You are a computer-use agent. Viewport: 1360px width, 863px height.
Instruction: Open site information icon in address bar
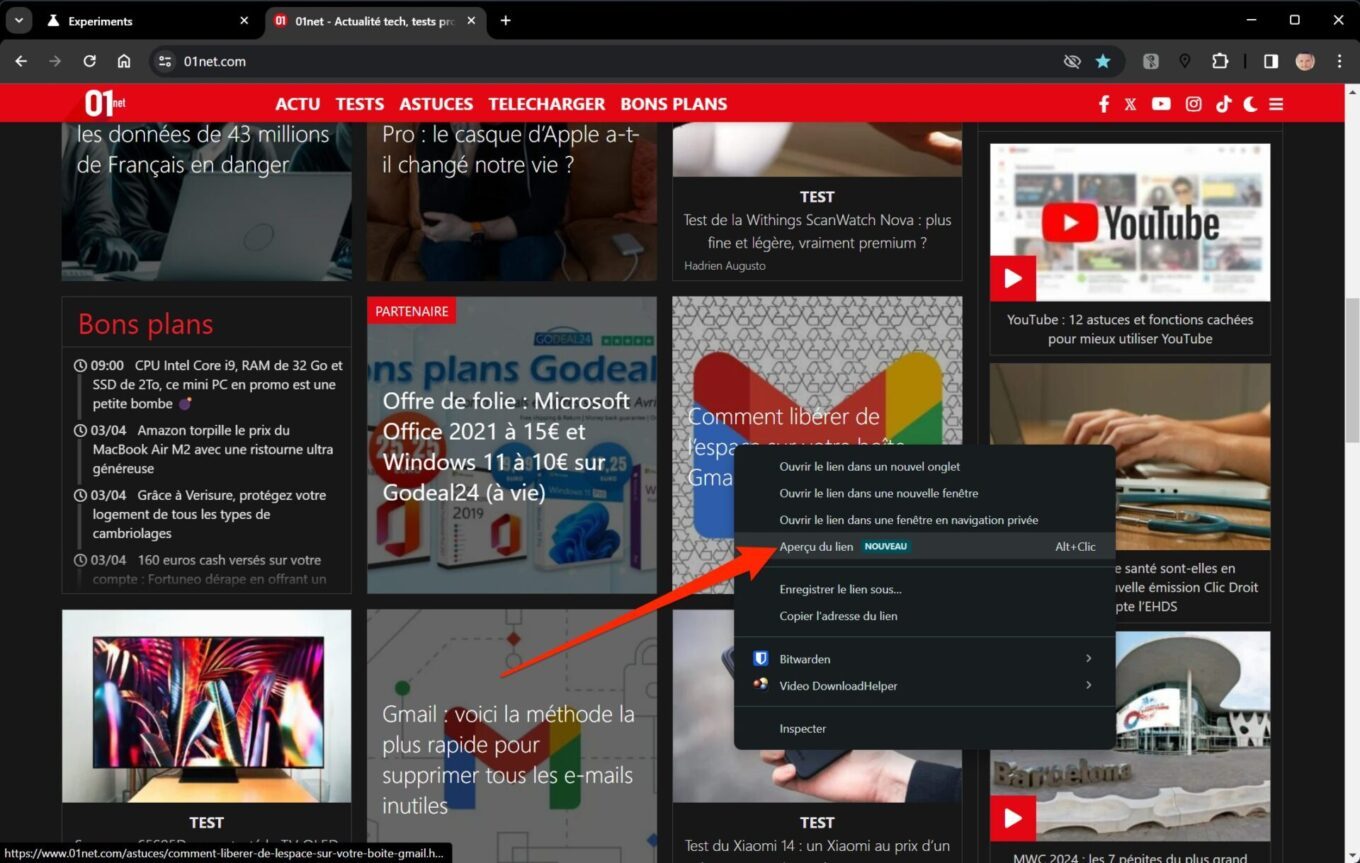tap(165, 61)
